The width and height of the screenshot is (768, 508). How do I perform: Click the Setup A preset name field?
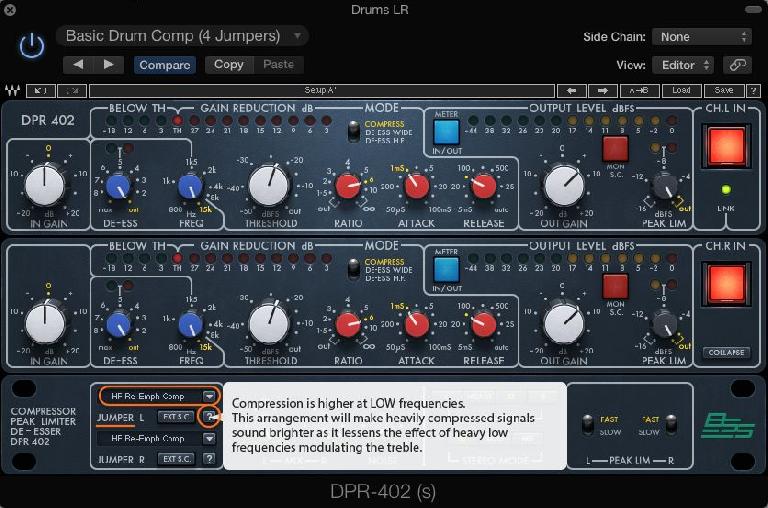point(322,91)
